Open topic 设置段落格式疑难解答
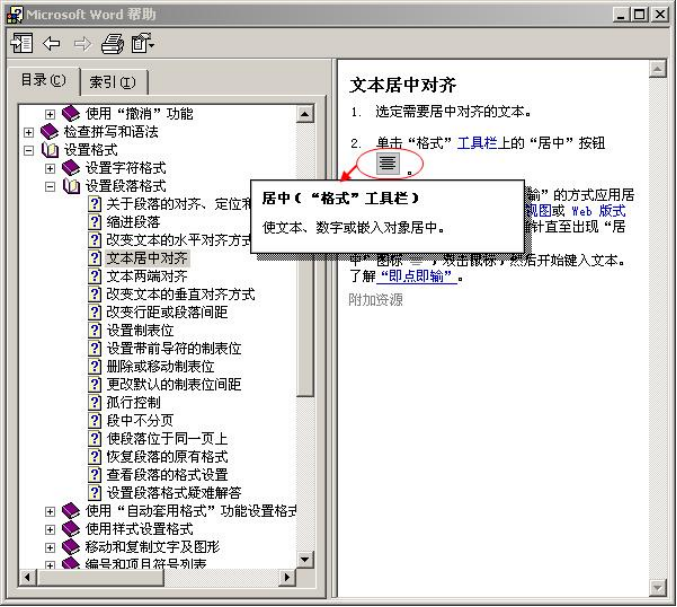The width and height of the screenshot is (677, 607). pyautogui.click(x=174, y=493)
